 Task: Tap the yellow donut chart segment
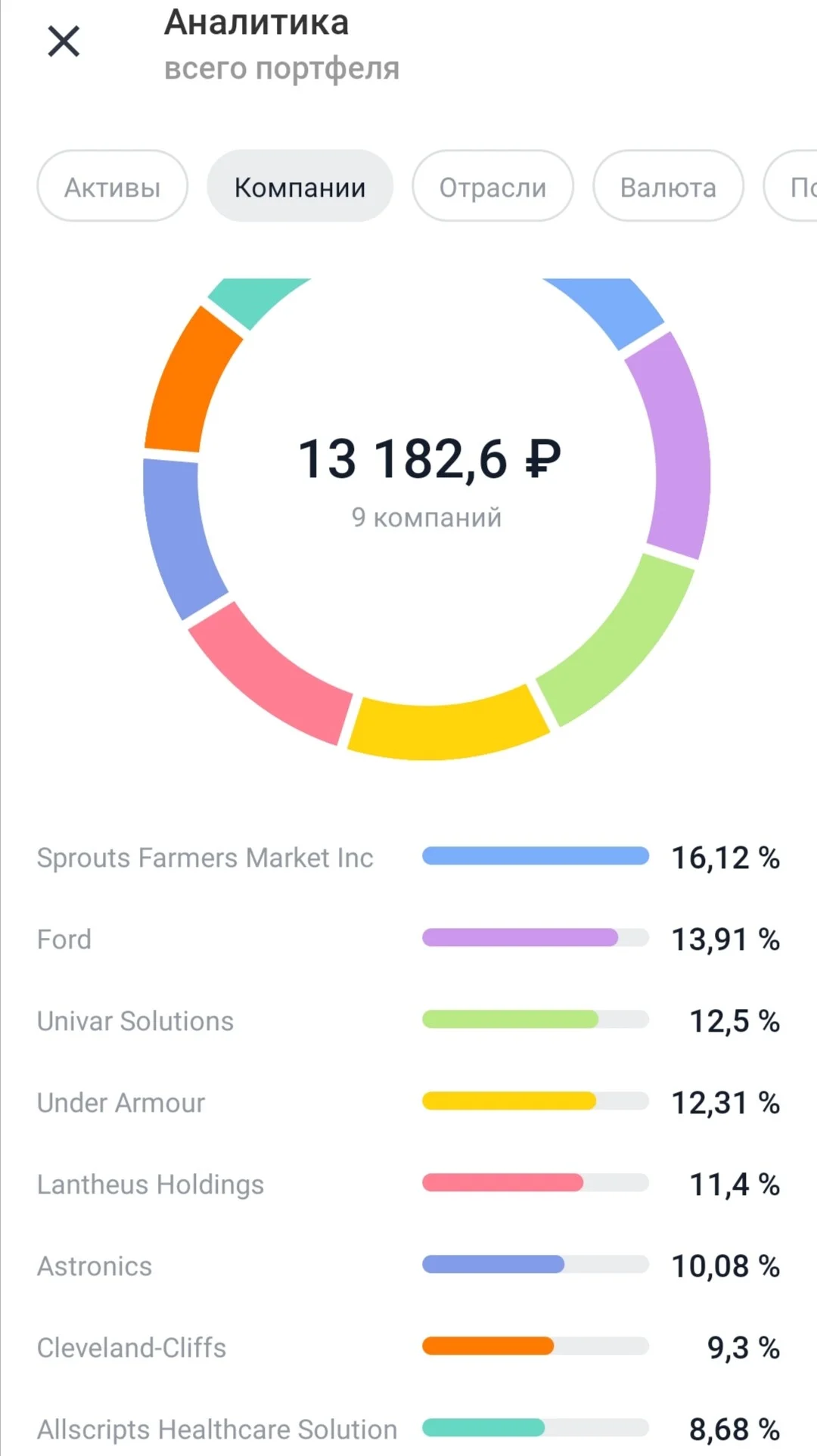[x=446, y=728]
